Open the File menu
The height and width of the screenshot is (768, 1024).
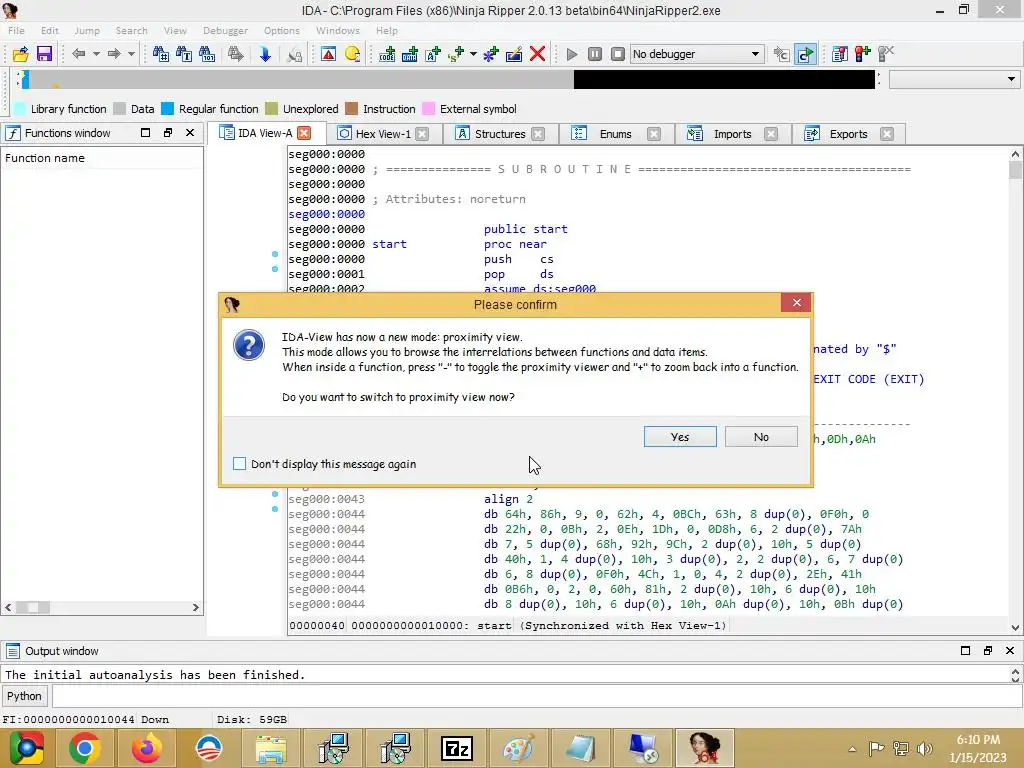click(16, 31)
